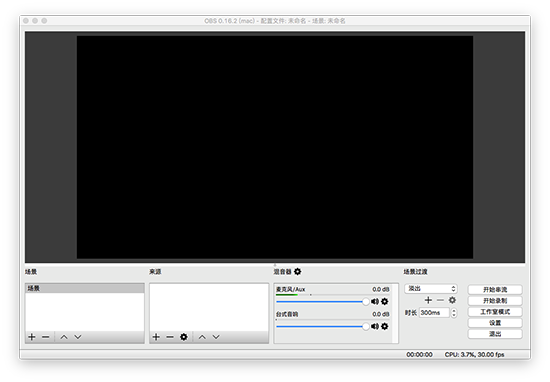
Task: Click the 0.0 dB value of 麦克风/Aux
Action: click(381, 289)
